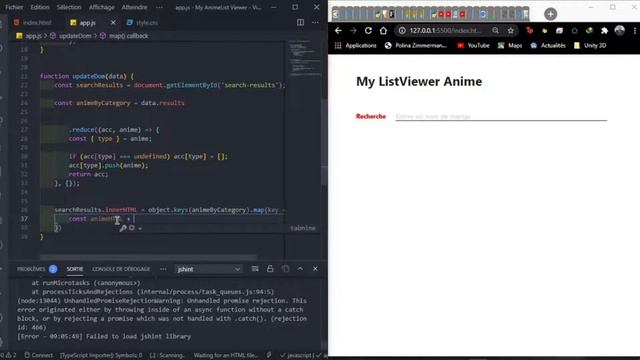The width and height of the screenshot is (640, 360).
Task: Click the app.js breadcrumb item
Action: [x=33, y=36]
